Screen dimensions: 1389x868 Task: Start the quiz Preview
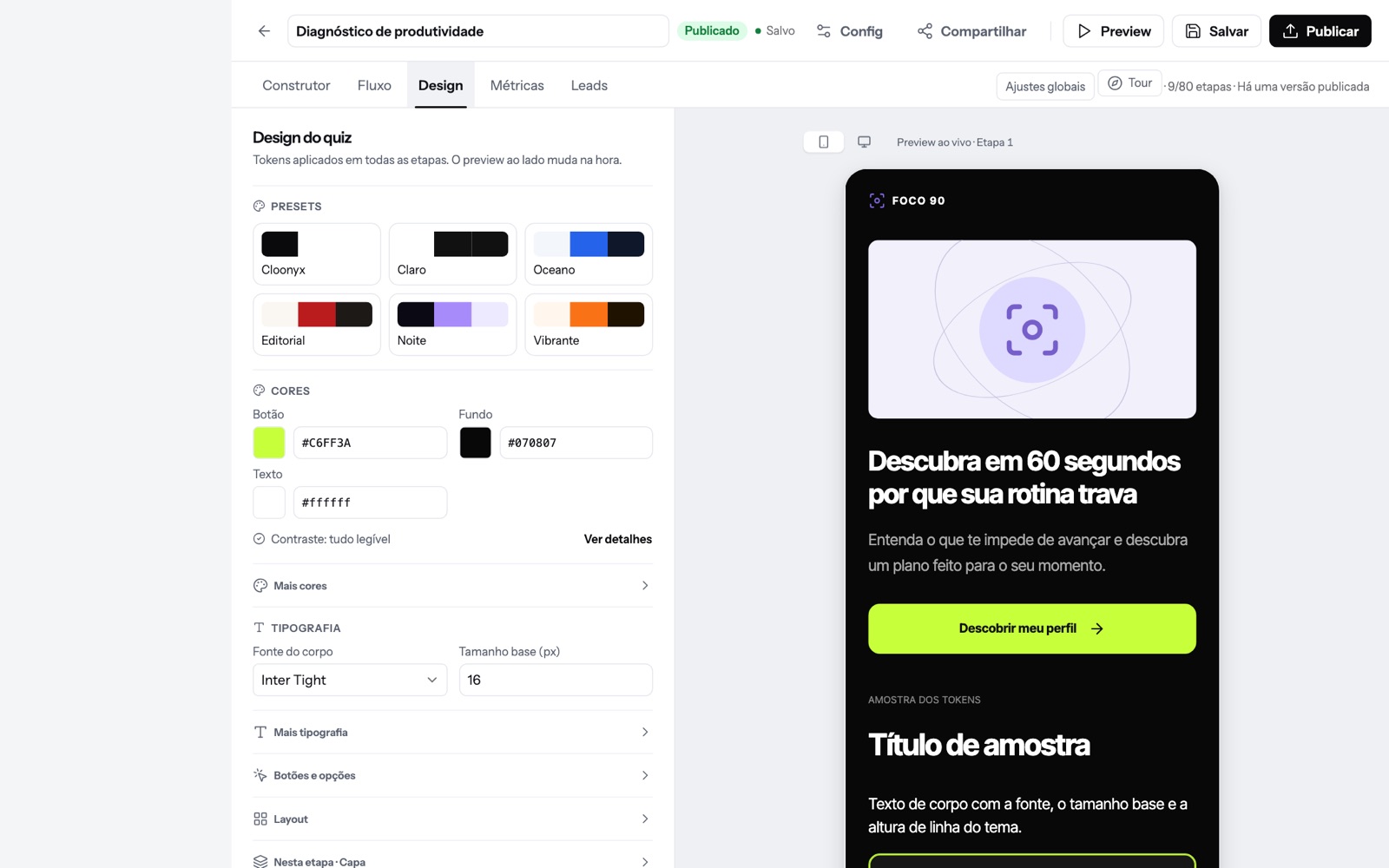pyautogui.click(x=1114, y=31)
